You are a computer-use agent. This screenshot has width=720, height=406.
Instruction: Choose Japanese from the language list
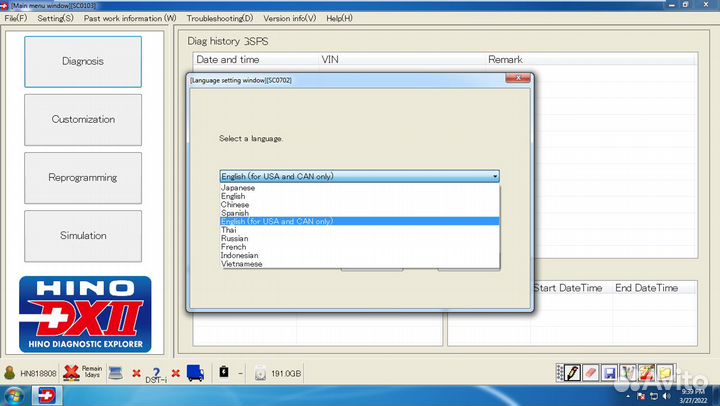click(238, 188)
